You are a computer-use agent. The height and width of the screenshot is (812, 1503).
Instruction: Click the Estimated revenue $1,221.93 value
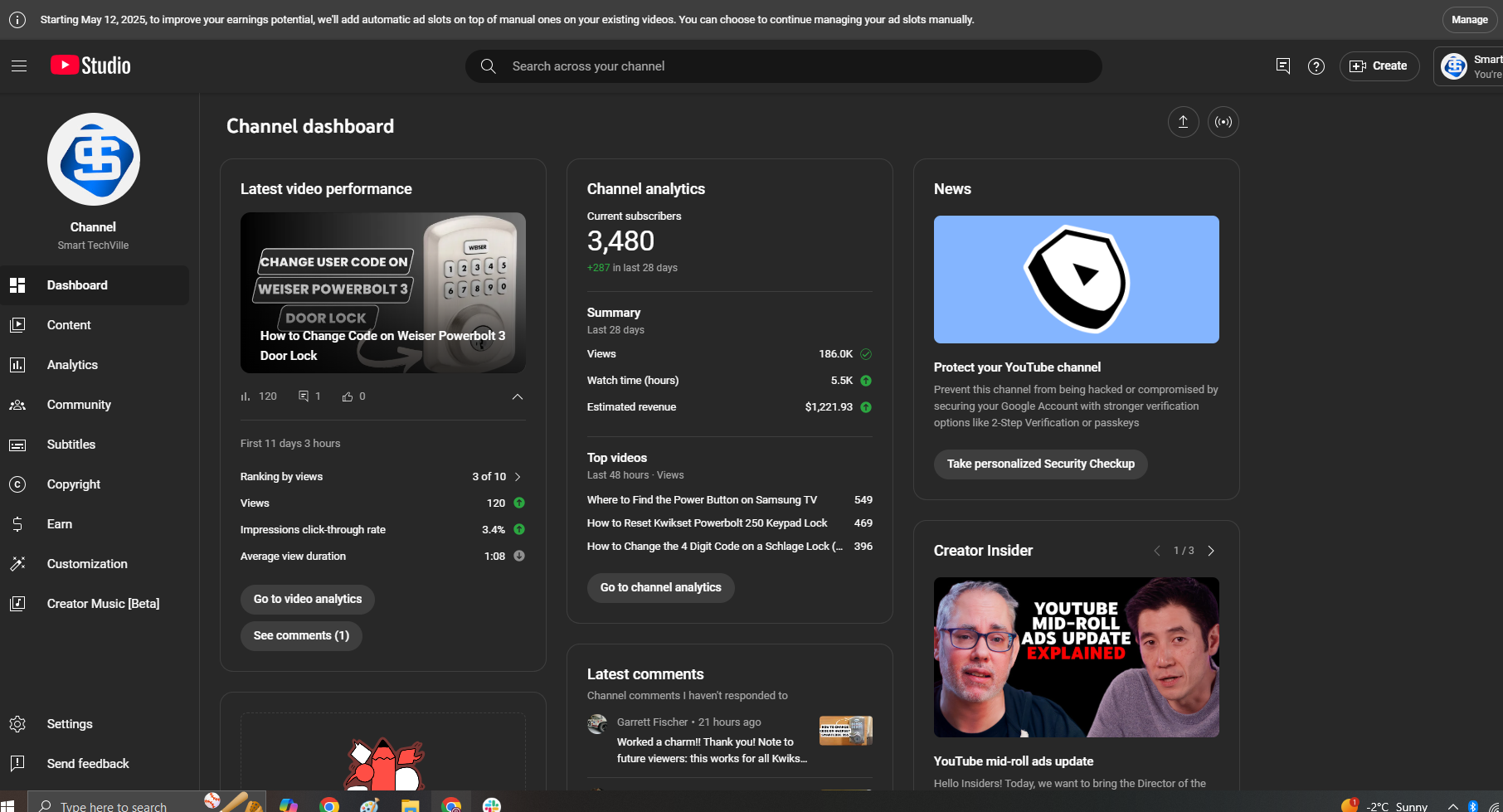pos(829,407)
